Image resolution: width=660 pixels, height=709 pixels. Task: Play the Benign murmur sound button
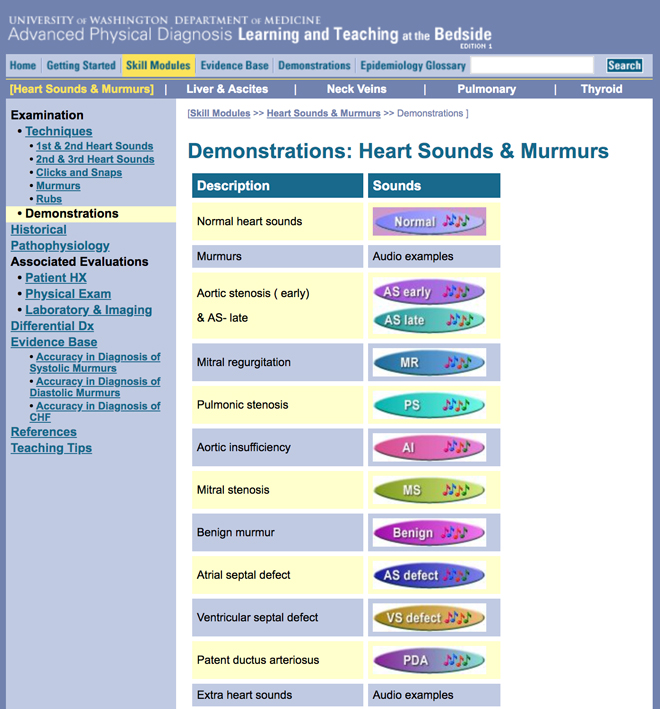coord(429,532)
